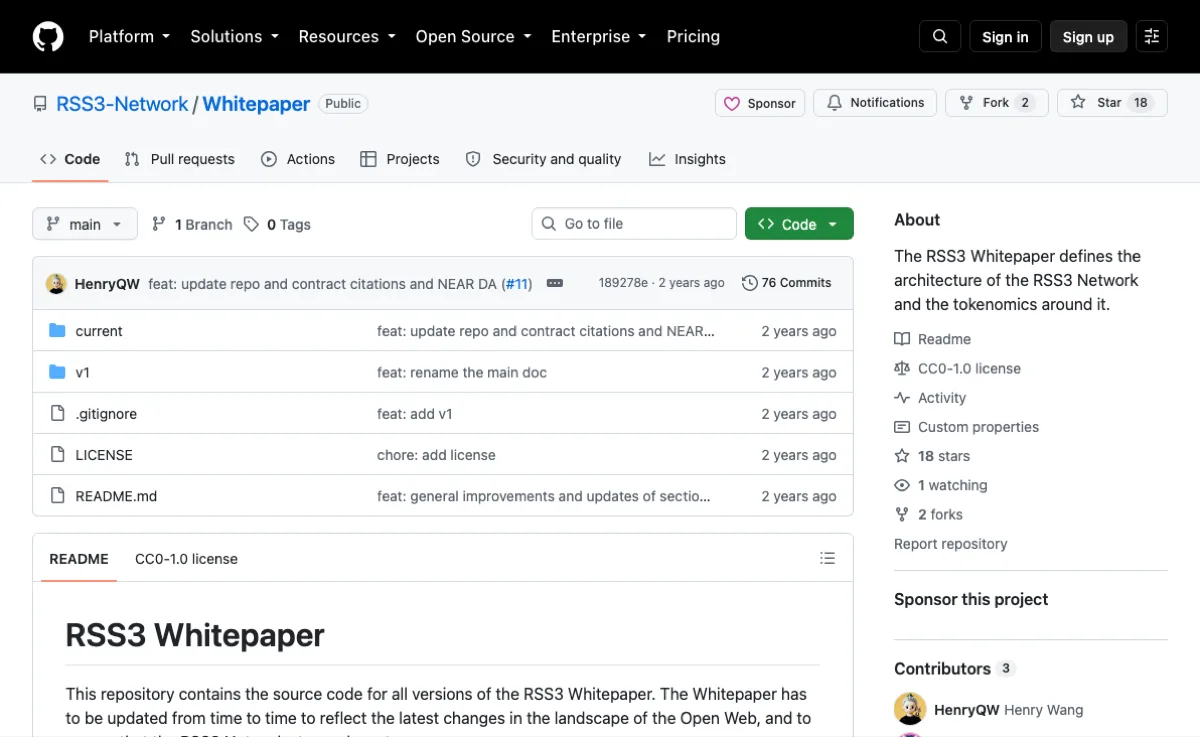Open appearance settings icon in header
Viewport: 1200px width, 737px height.
point(1152,36)
